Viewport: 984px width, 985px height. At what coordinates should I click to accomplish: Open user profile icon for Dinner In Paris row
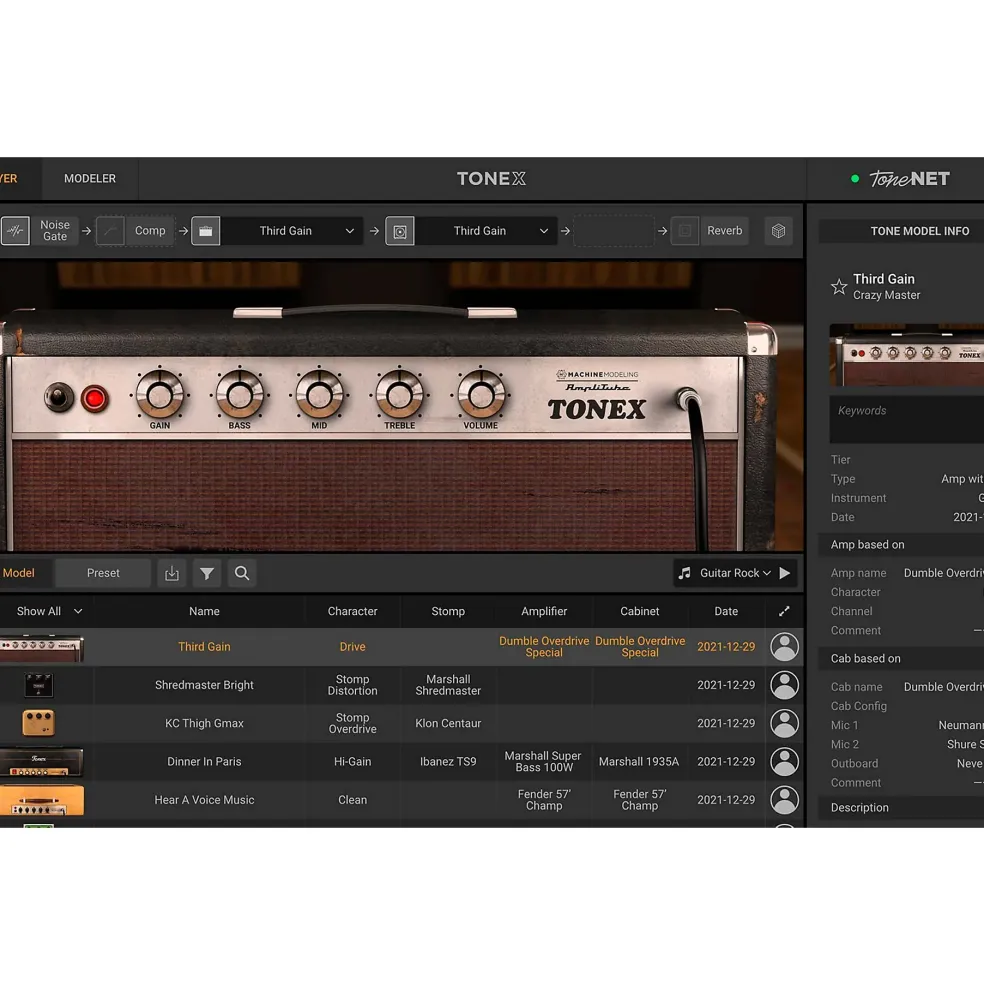785,761
